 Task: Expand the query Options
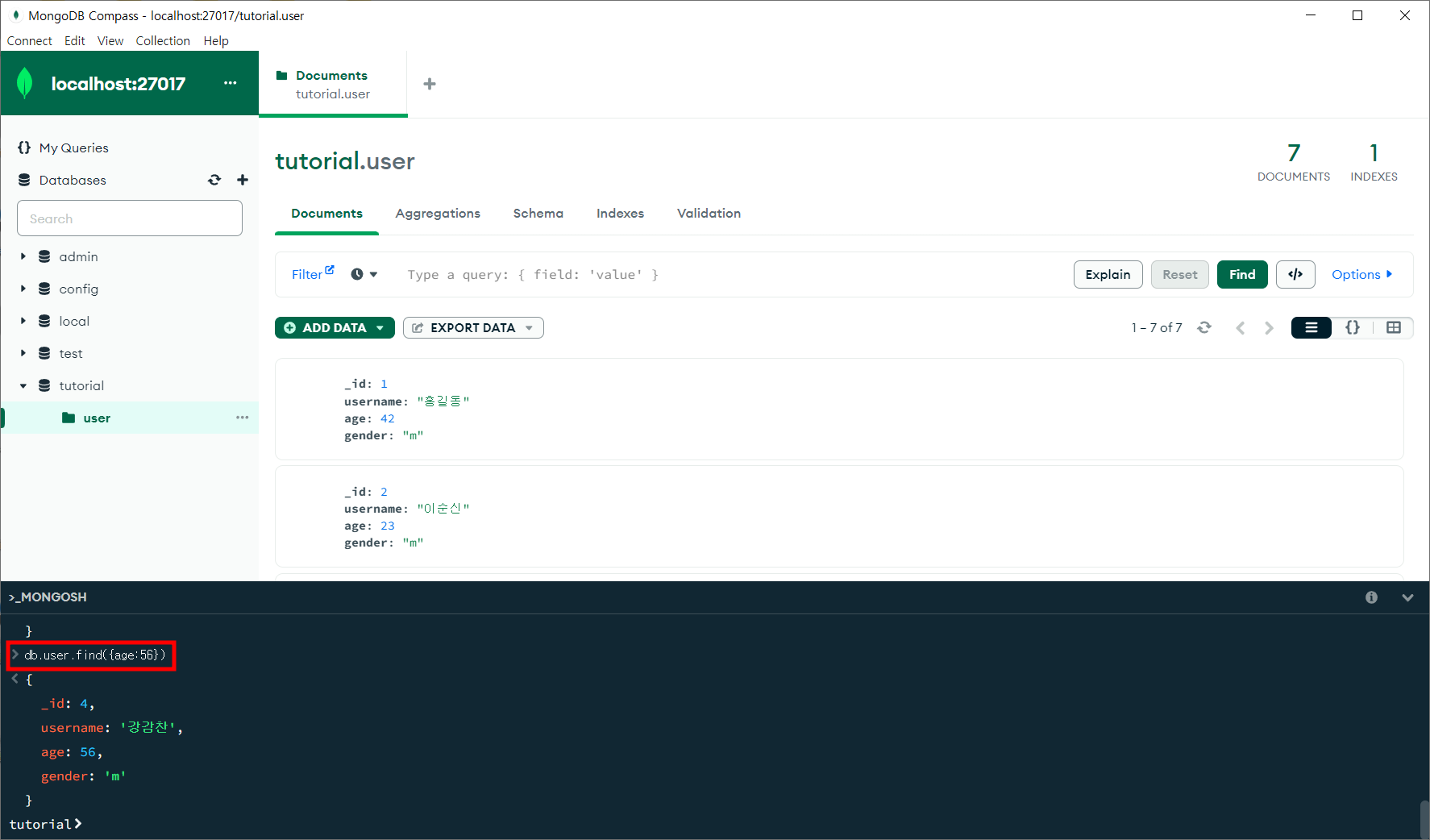click(1361, 274)
